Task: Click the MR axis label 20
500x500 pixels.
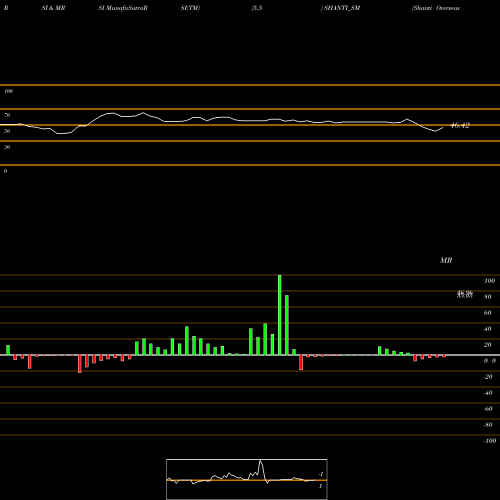Action: click(488, 345)
